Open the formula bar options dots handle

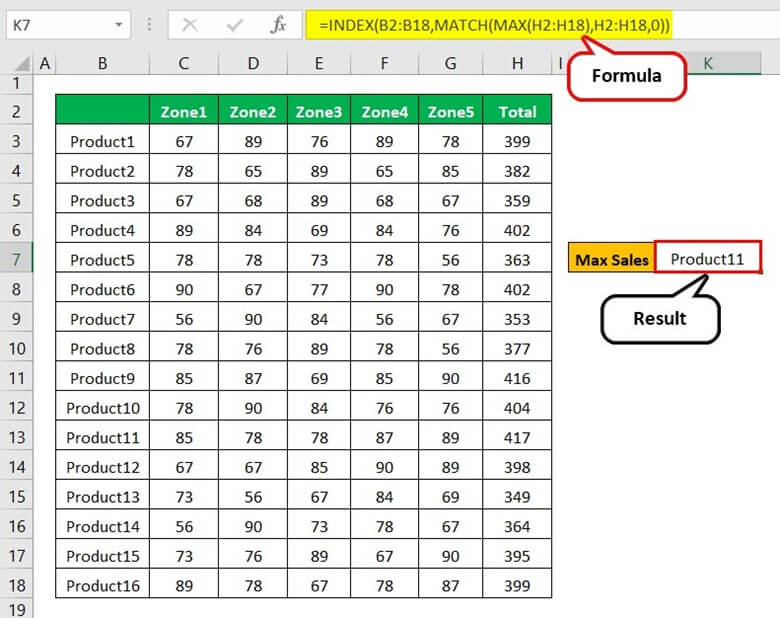coord(149,24)
